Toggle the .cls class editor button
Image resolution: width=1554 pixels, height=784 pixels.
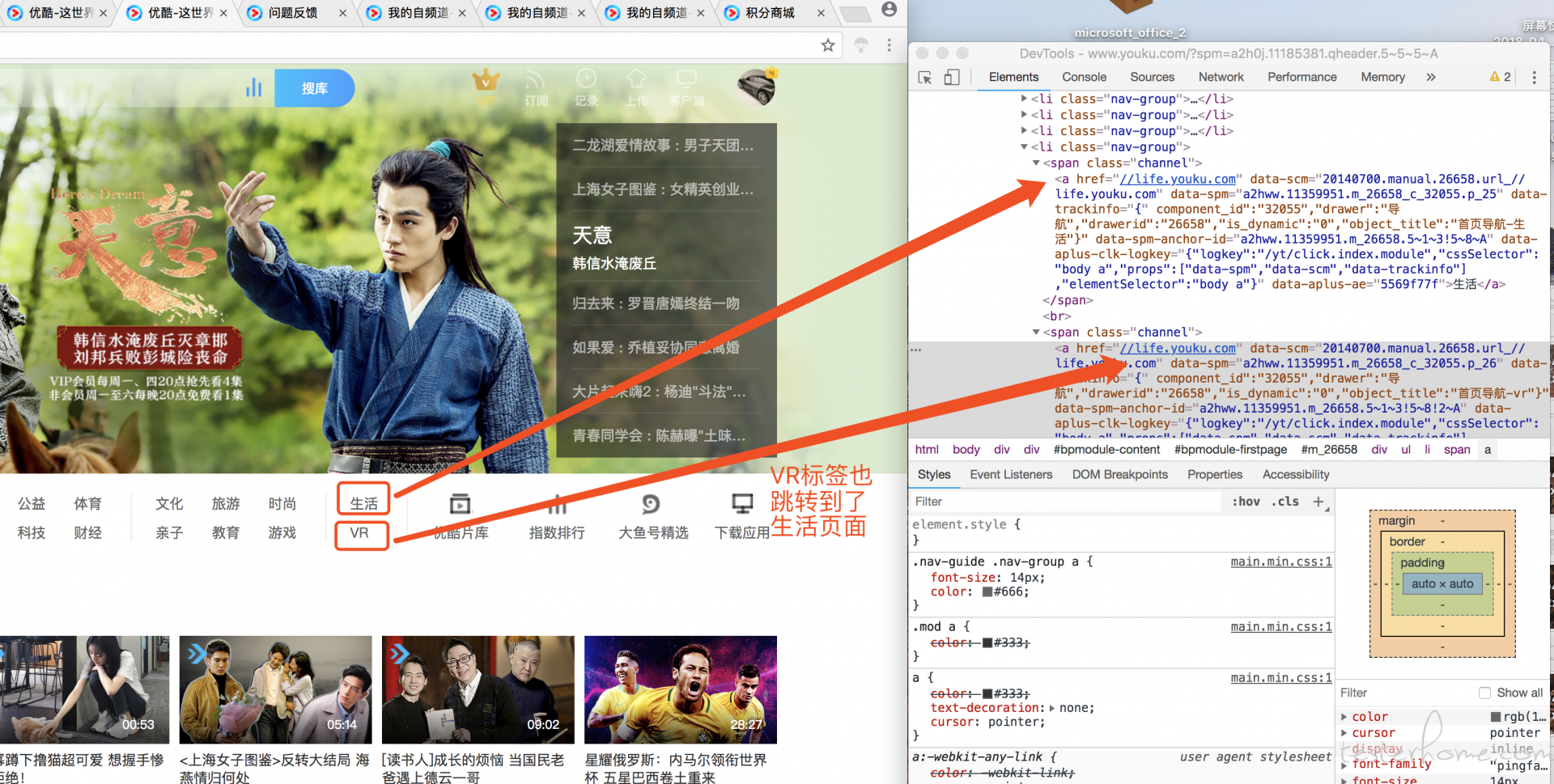[x=1284, y=502]
